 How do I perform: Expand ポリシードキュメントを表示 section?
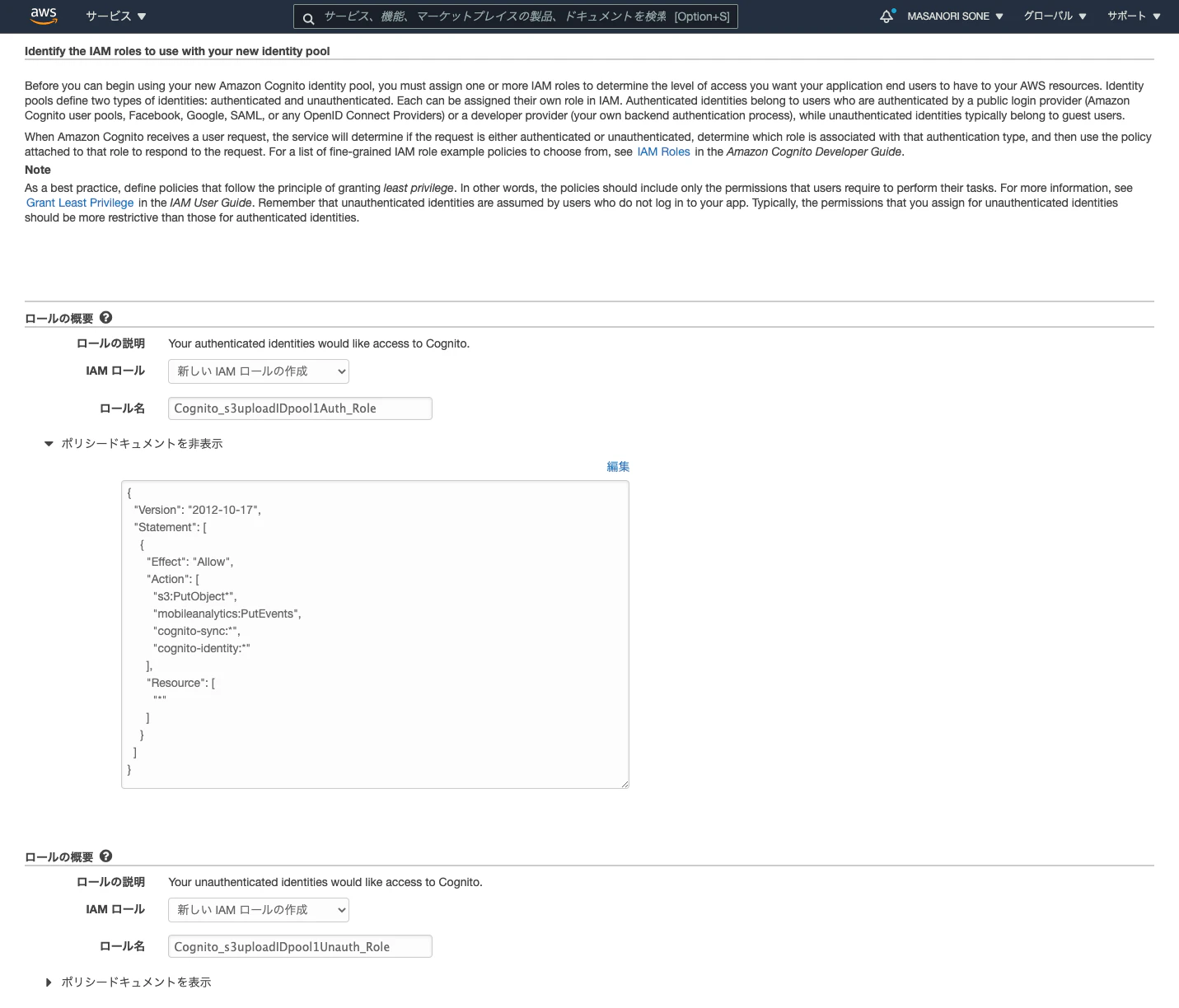coord(128,982)
